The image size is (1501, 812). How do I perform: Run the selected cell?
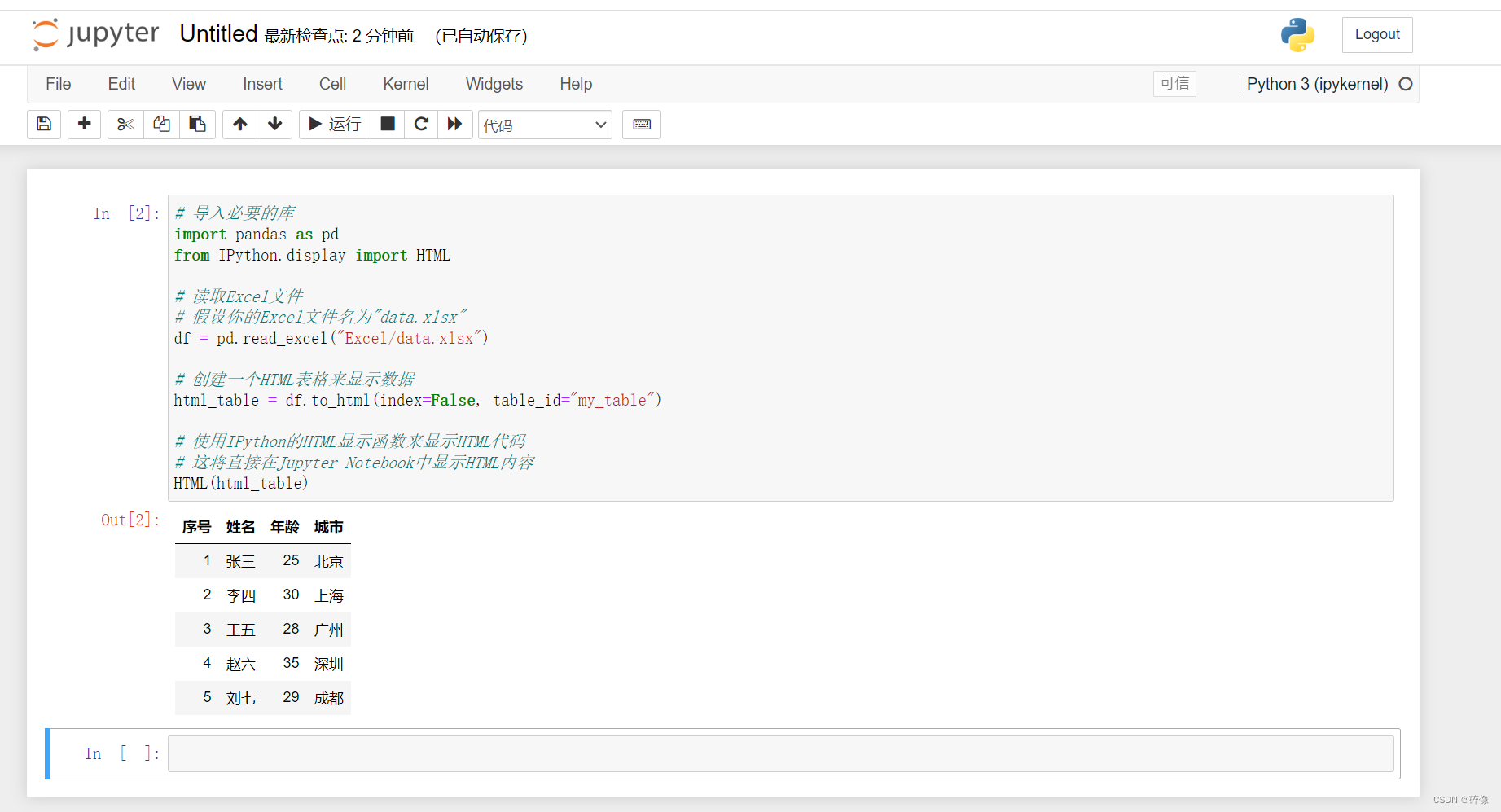[333, 124]
